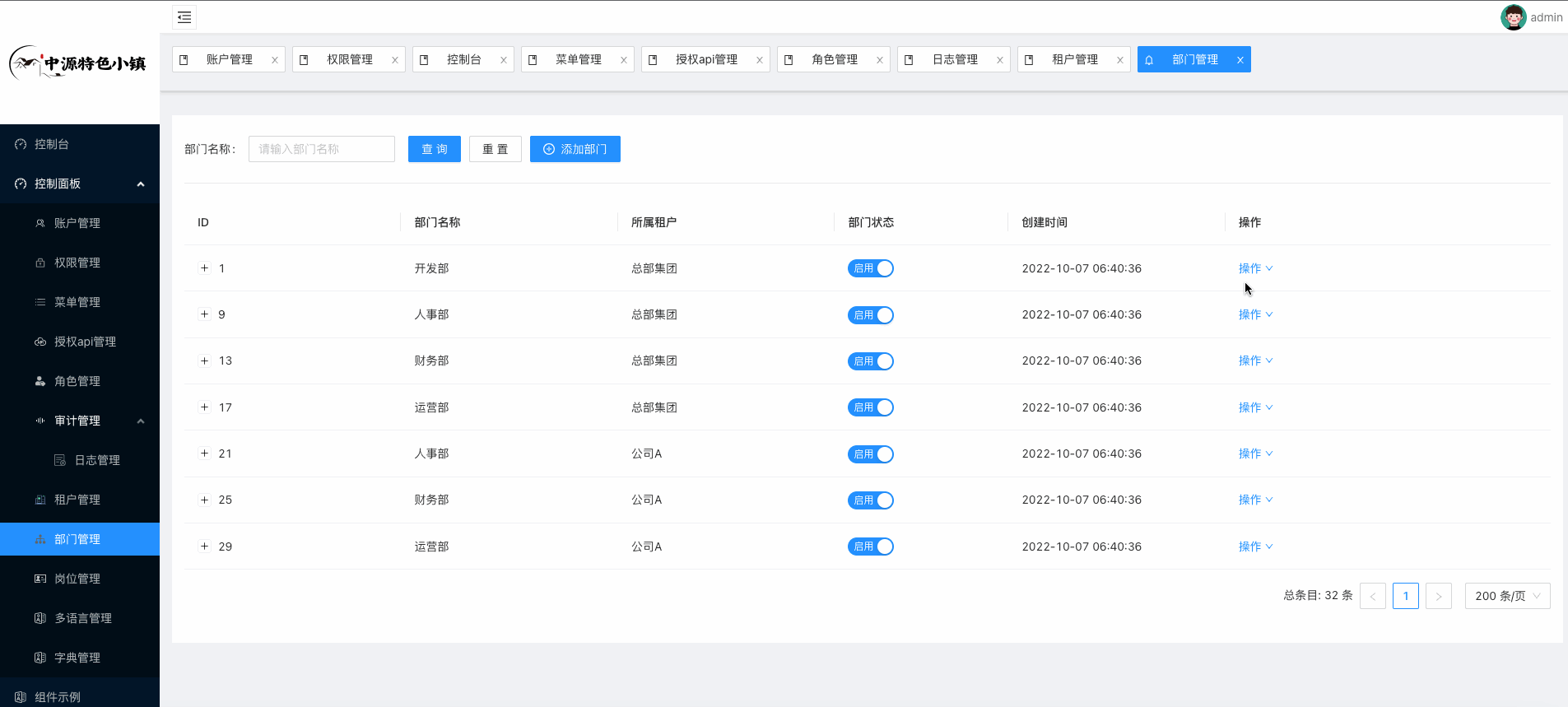This screenshot has height=707, width=1568.
Task: Toggle 启用 switch for row ID 21
Action: [871, 454]
